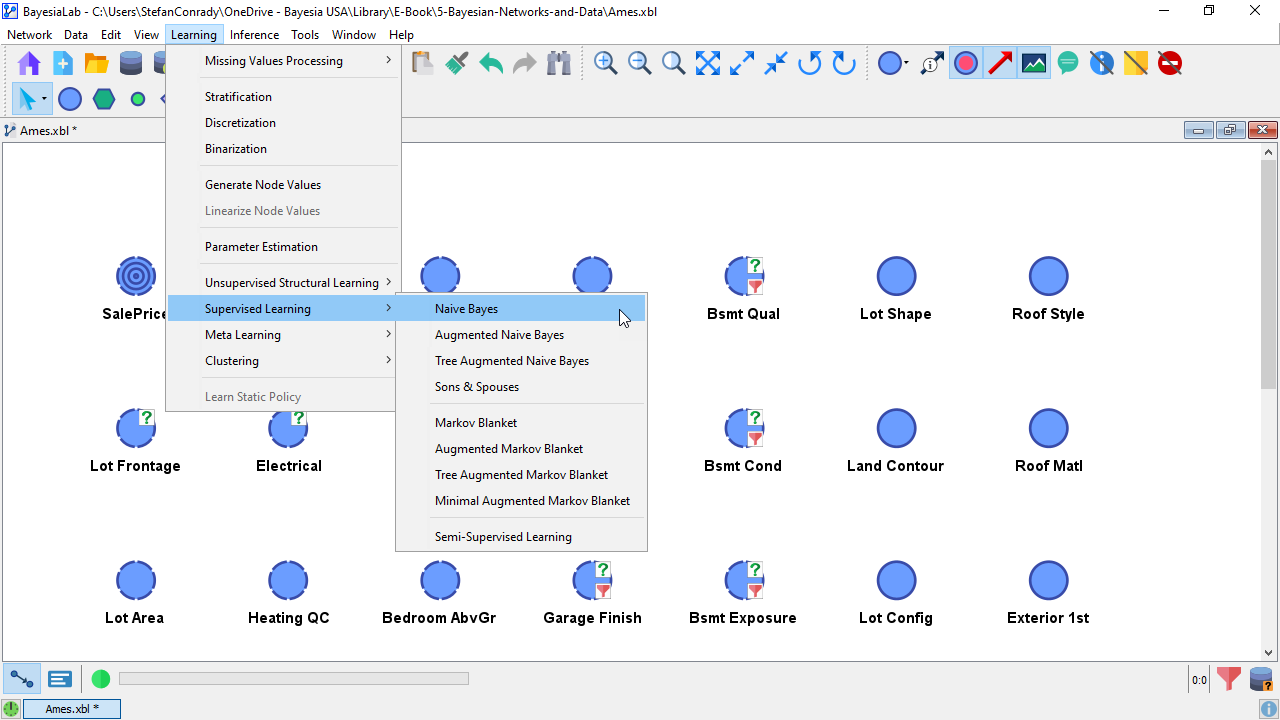The height and width of the screenshot is (720, 1280).
Task: Open the Ames.xbl window tab at the bottom
Action: pyautogui.click(x=72, y=709)
